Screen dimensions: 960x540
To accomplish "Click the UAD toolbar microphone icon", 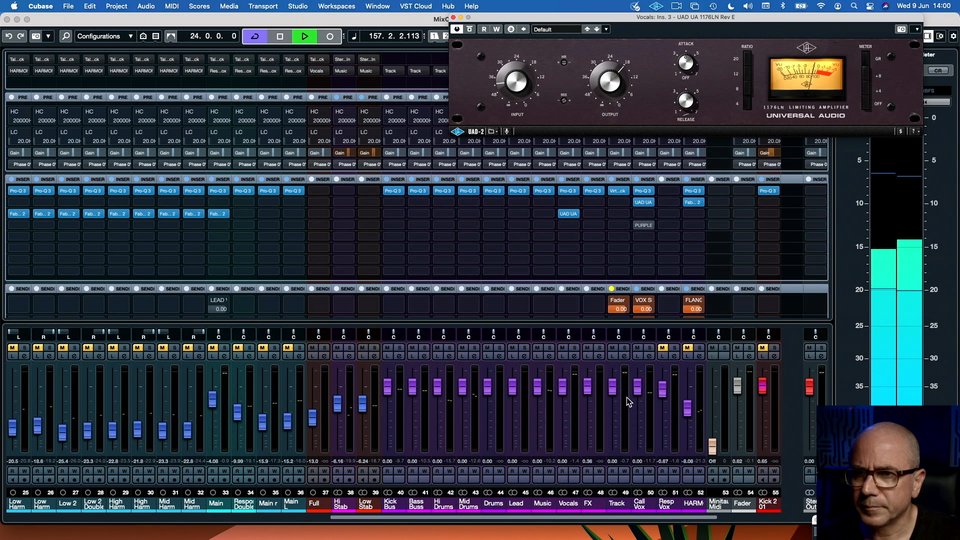I will [x=506, y=131].
